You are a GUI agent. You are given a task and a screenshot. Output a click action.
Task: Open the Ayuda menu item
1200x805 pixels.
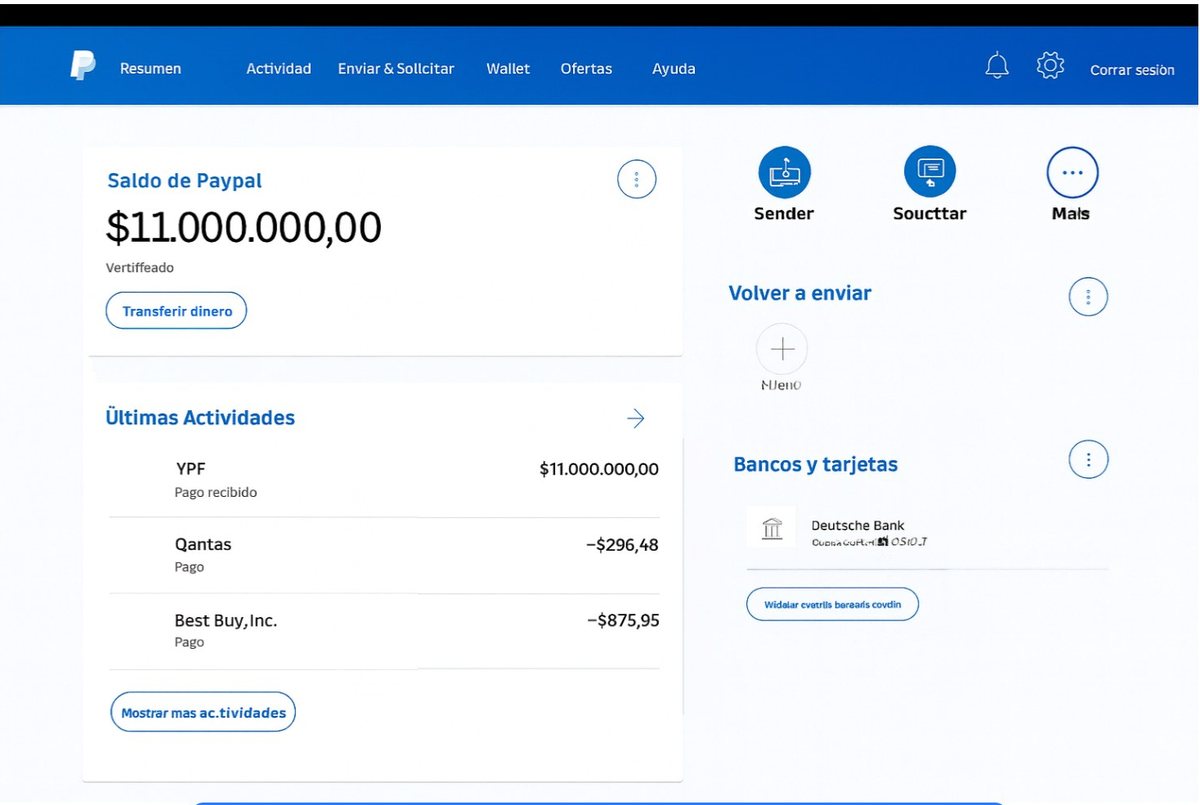[x=674, y=69]
